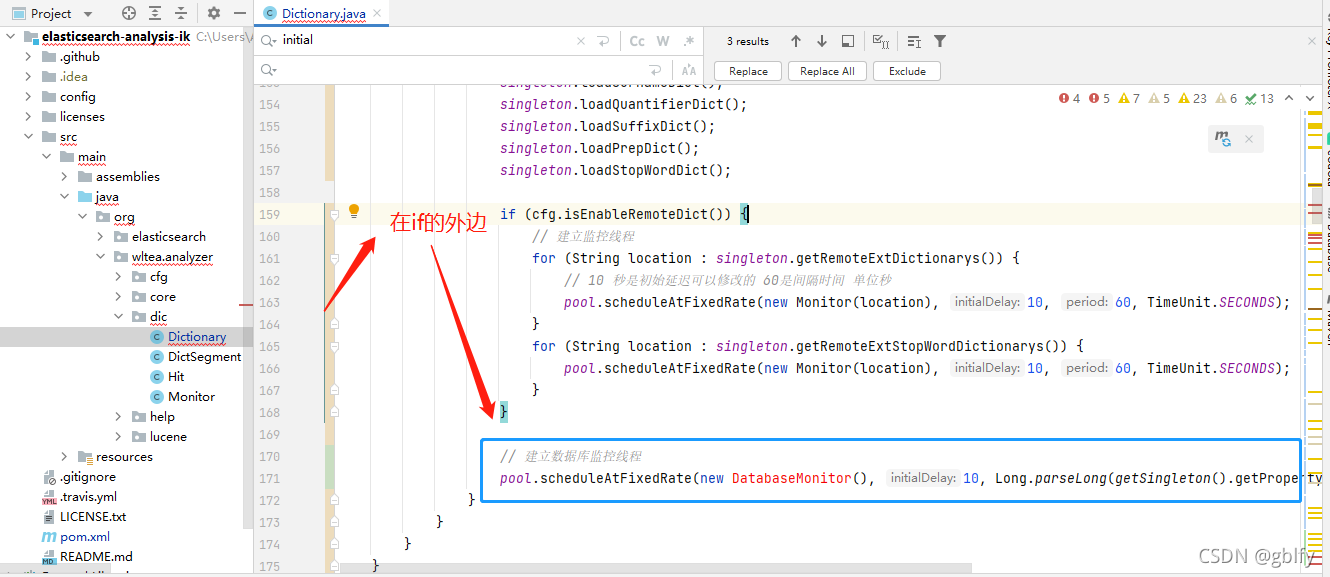Expand the .github folder

click(x=28, y=57)
